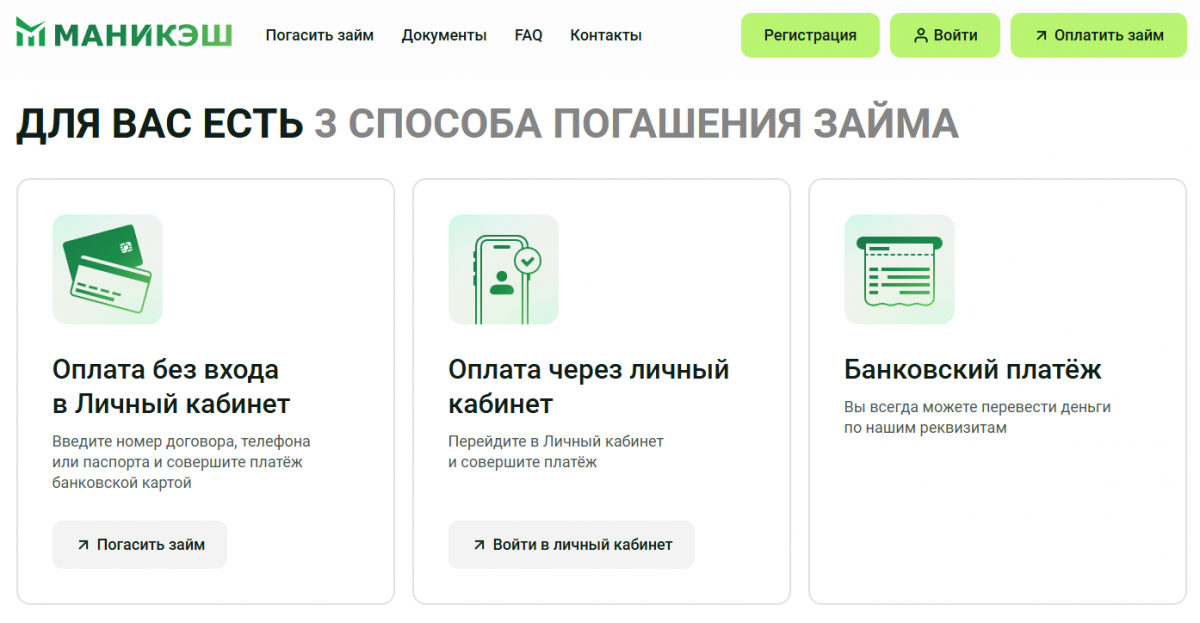Image resolution: width=1200 pixels, height=623 pixels.
Task: Click the 3 способа погашения займа headline
Action: [636, 125]
